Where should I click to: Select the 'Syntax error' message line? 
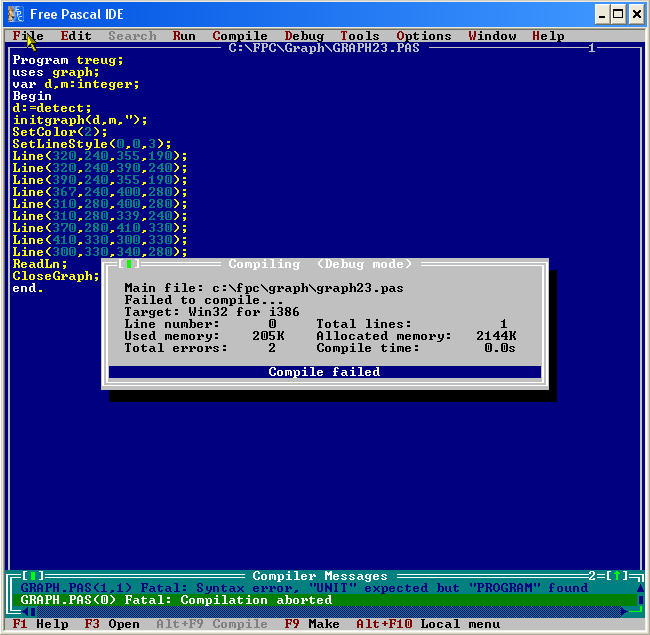click(x=300, y=588)
